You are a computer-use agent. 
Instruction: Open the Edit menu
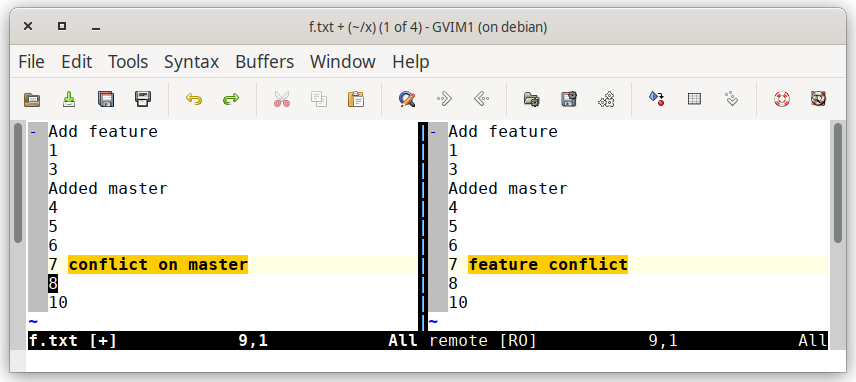click(76, 62)
